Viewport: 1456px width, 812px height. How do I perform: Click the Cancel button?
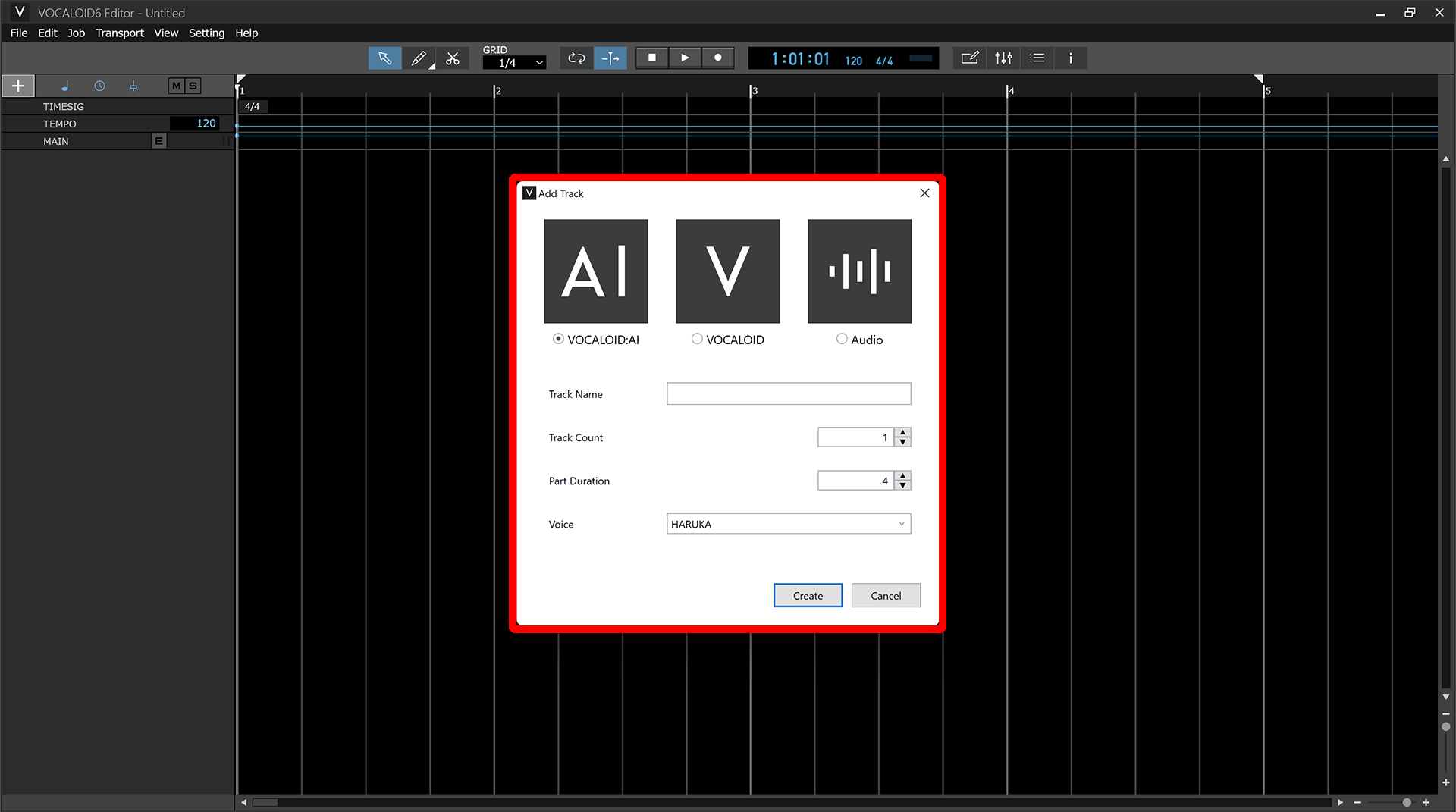click(x=886, y=595)
